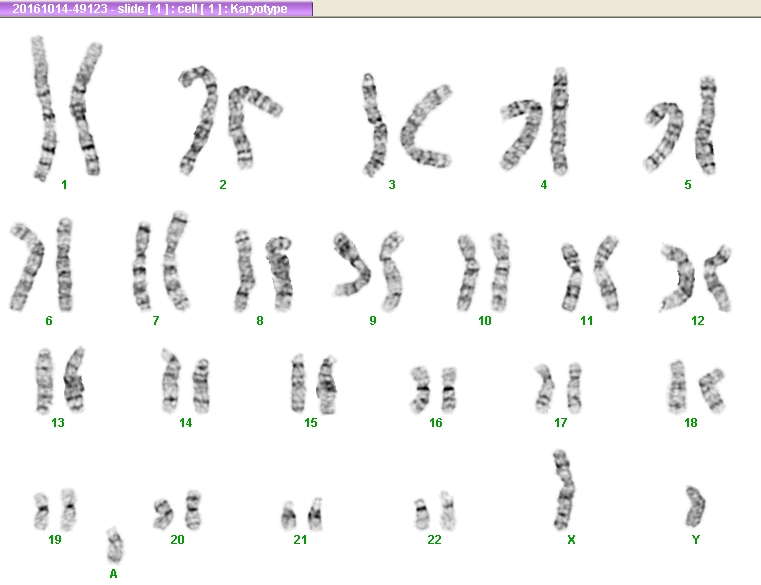Screen dimensions: 761x585
Task: Click the green label "8"
Action: 260,320
